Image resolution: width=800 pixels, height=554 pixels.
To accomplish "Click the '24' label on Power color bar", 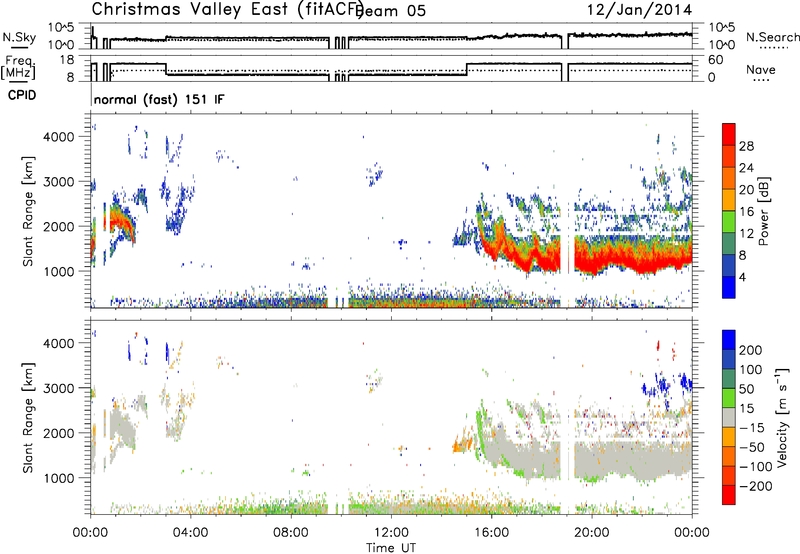I will 746,168.
